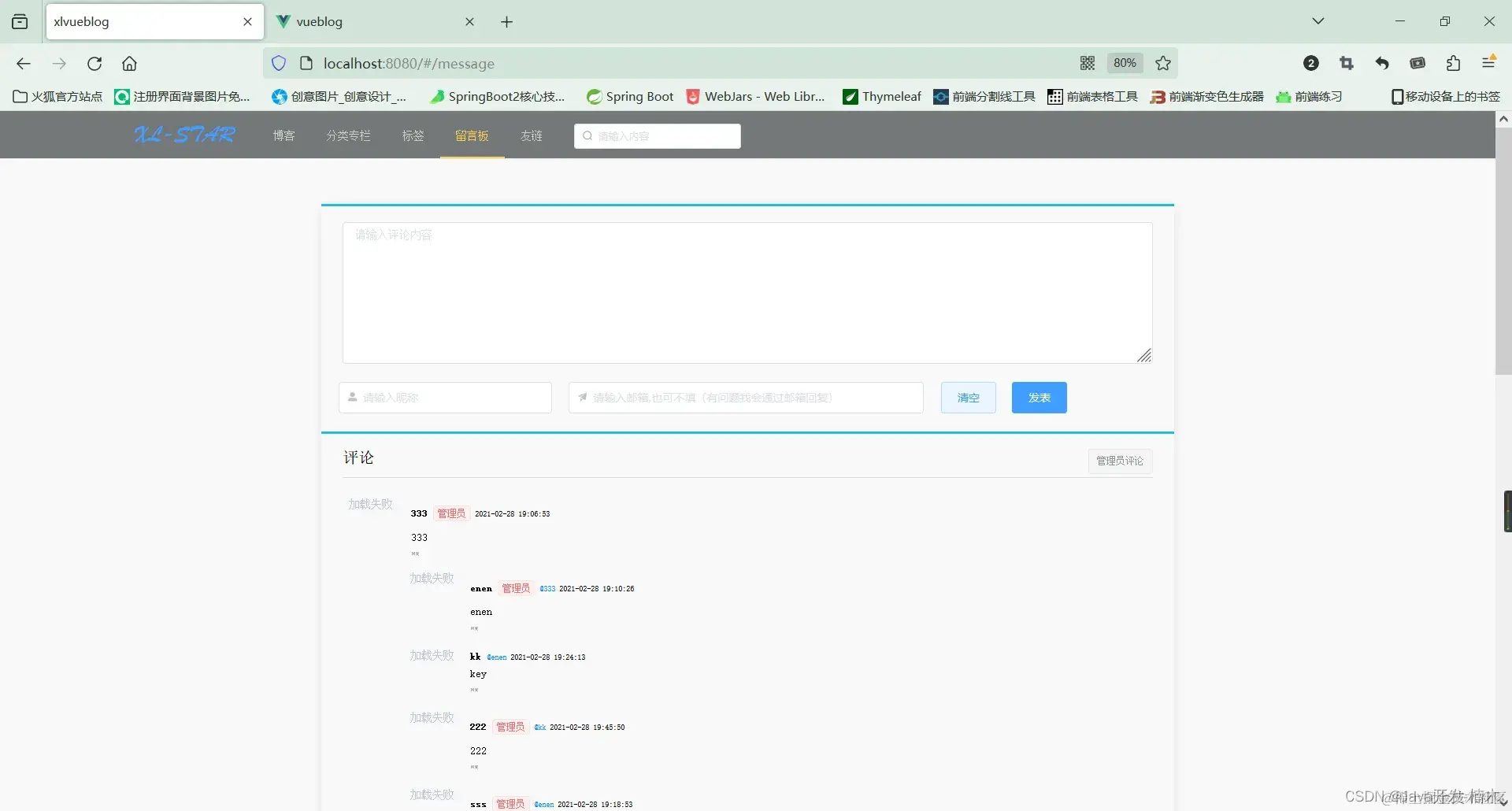Screen dimensions: 1512x811
Task: Switch to the vueblog tab
Action: tap(376, 22)
